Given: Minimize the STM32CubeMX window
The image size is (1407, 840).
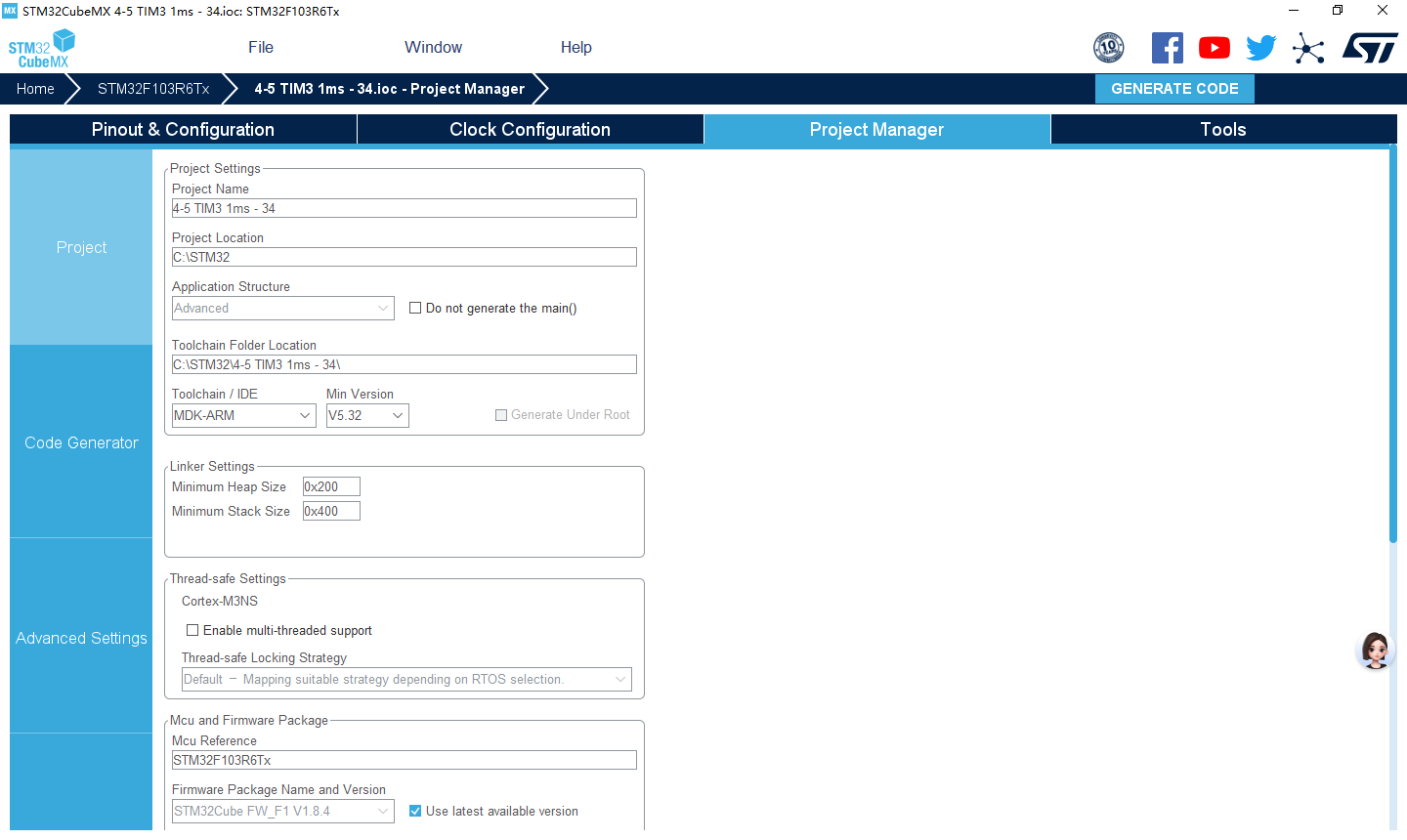Looking at the screenshot, I should point(1293,11).
